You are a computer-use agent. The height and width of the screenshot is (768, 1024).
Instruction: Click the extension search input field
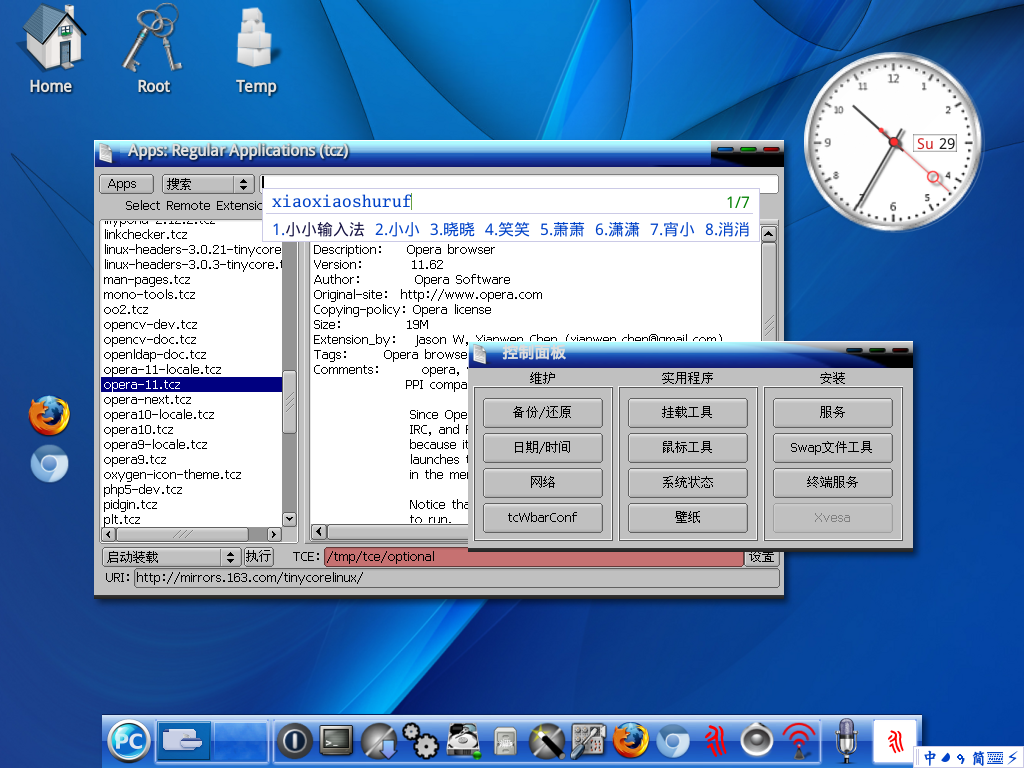click(x=519, y=183)
